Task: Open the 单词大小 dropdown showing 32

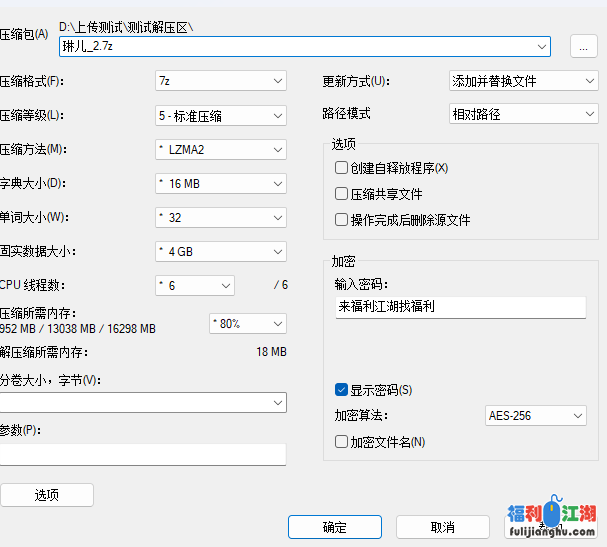Action: pos(220,217)
